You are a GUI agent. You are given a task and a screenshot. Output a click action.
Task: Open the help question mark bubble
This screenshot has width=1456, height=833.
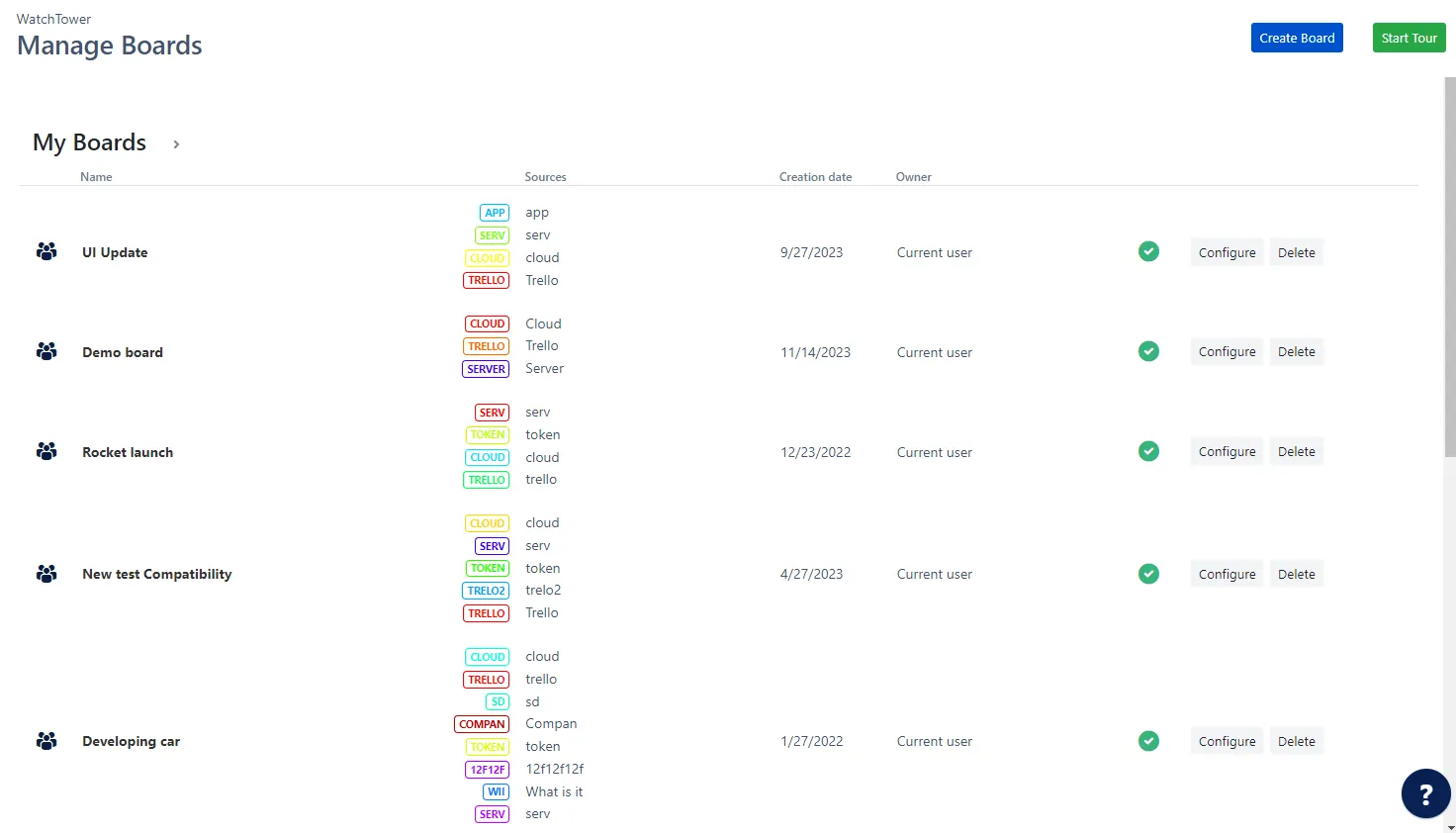[1426, 793]
